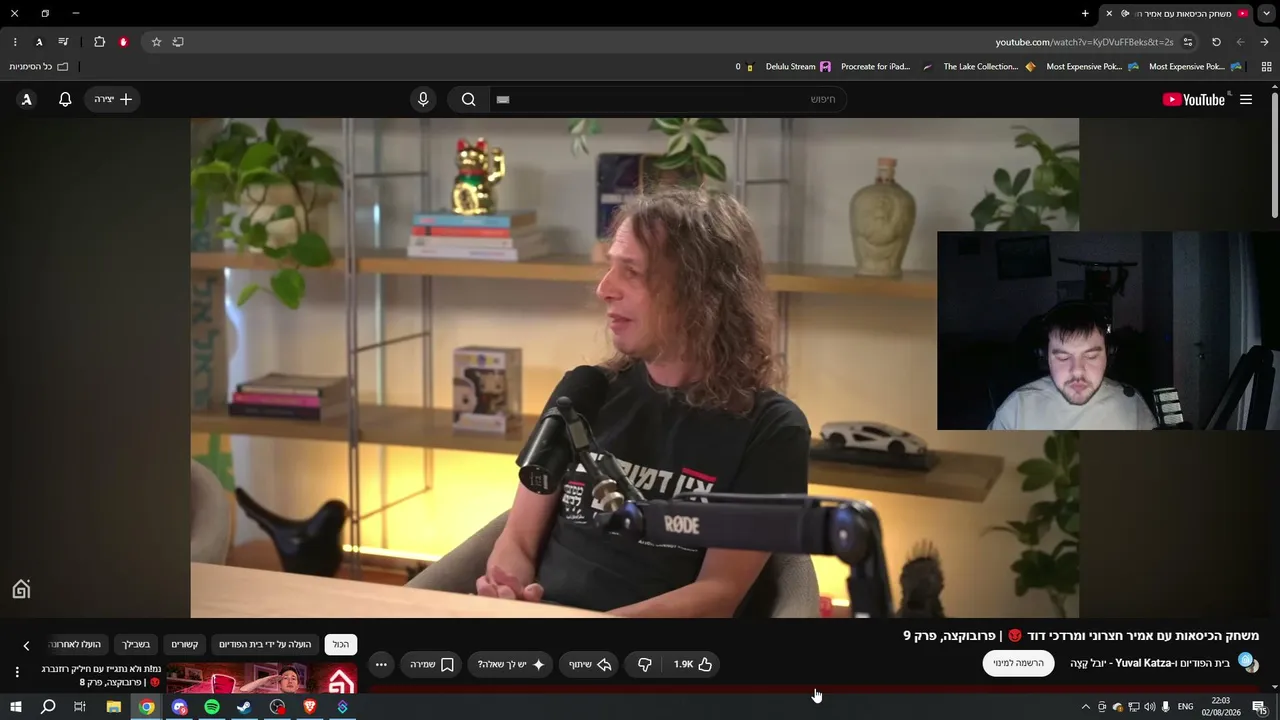Go to the YouTube home logo
This screenshot has height=720, width=1280.
(x=1193, y=99)
